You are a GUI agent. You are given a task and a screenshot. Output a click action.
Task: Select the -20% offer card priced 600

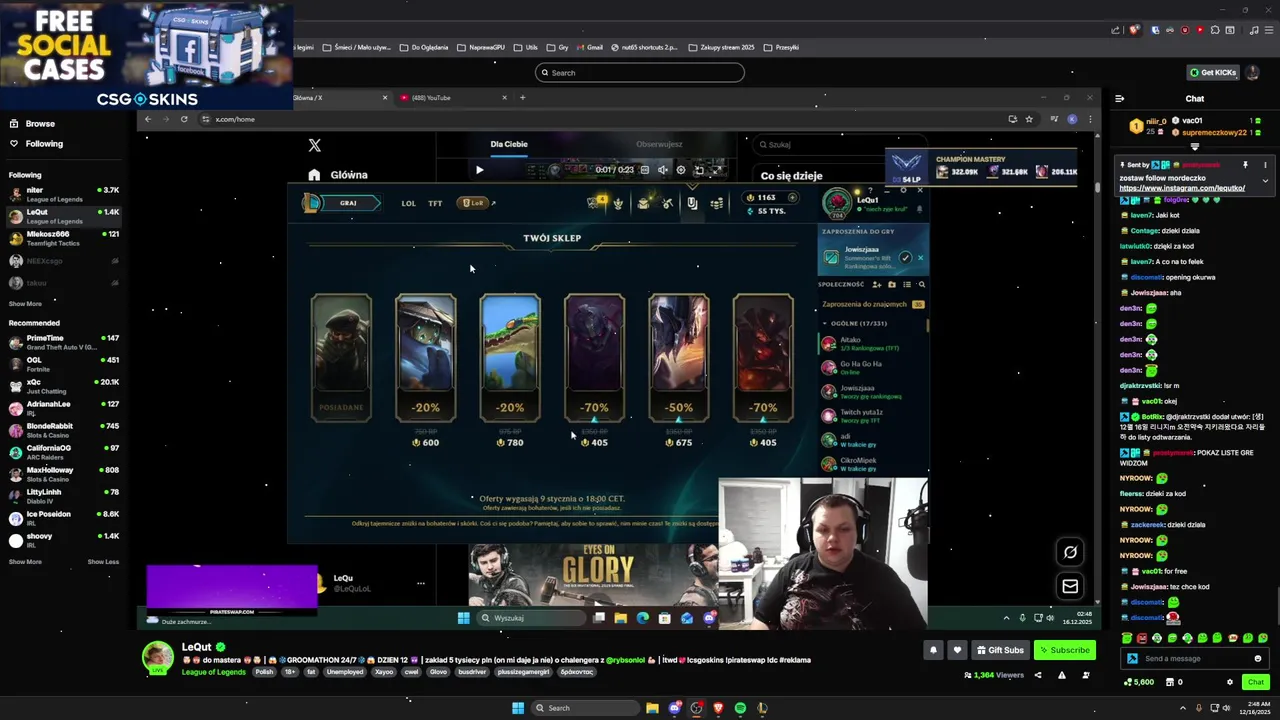tap(425, 358)
